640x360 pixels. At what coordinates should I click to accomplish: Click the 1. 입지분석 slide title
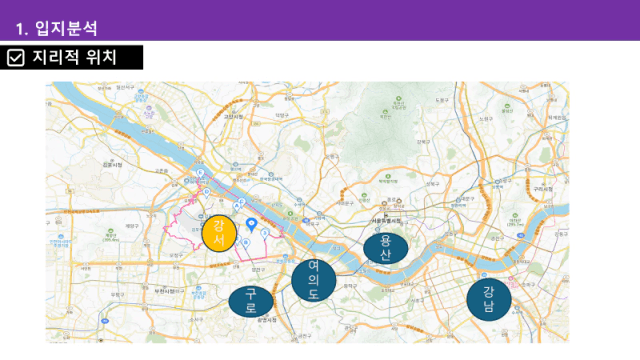[x=56, y=28]
